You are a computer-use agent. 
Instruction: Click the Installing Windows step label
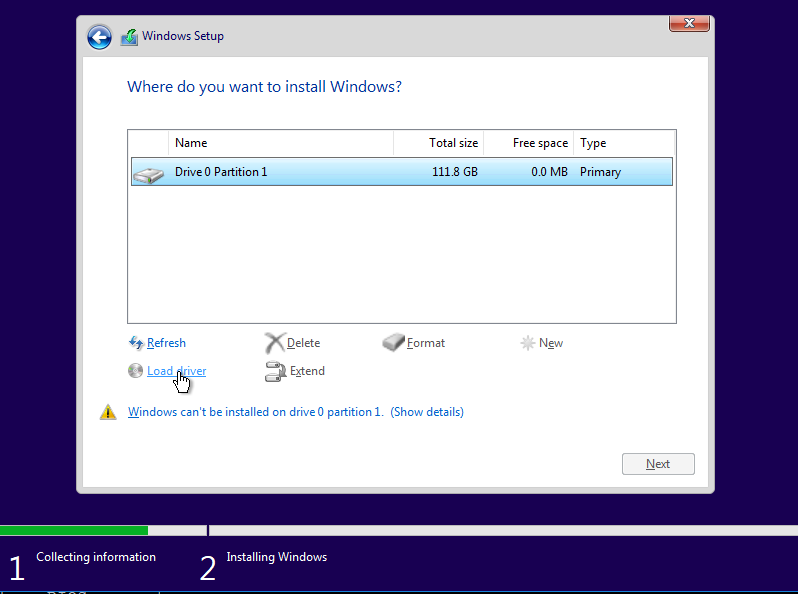point(276,557)
